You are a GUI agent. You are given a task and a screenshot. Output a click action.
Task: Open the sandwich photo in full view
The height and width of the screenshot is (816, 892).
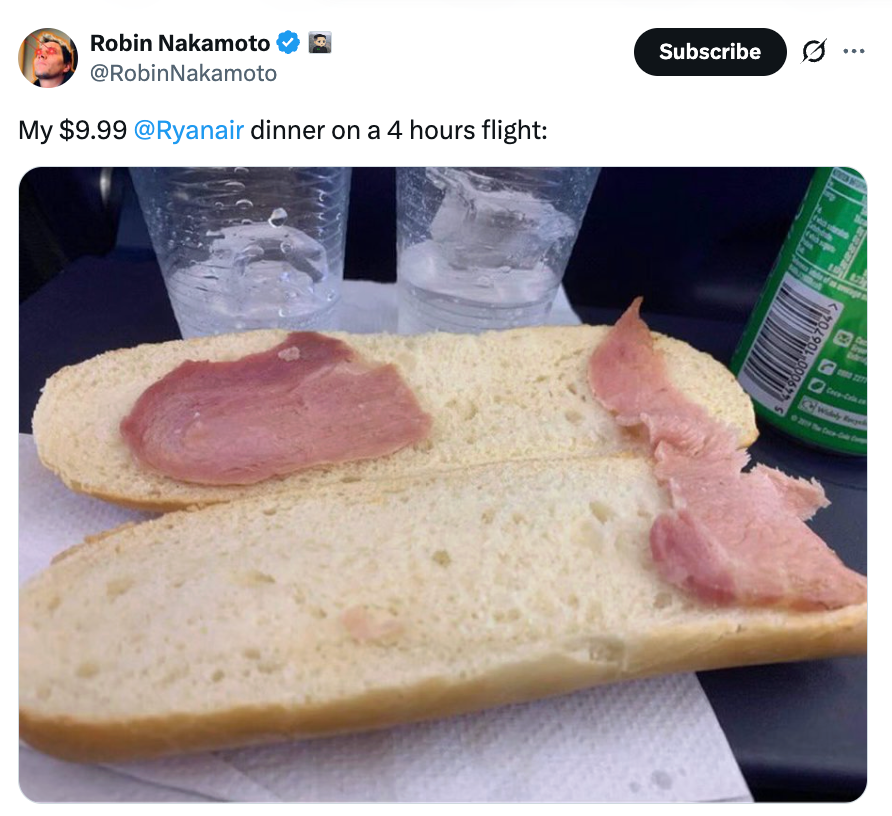click(443, 484)
